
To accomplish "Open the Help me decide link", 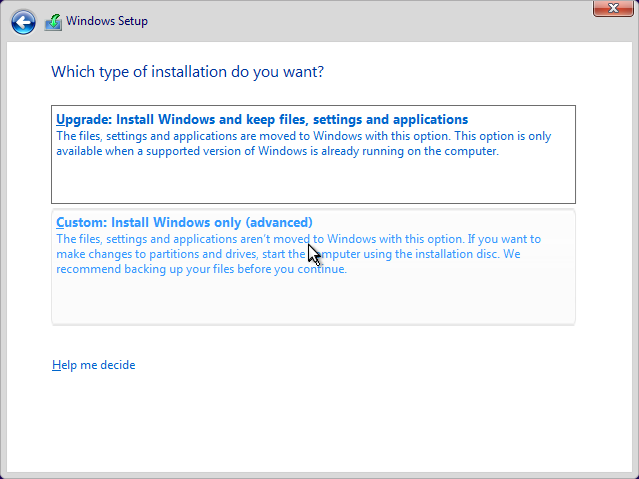I will [x=93, y=365].
